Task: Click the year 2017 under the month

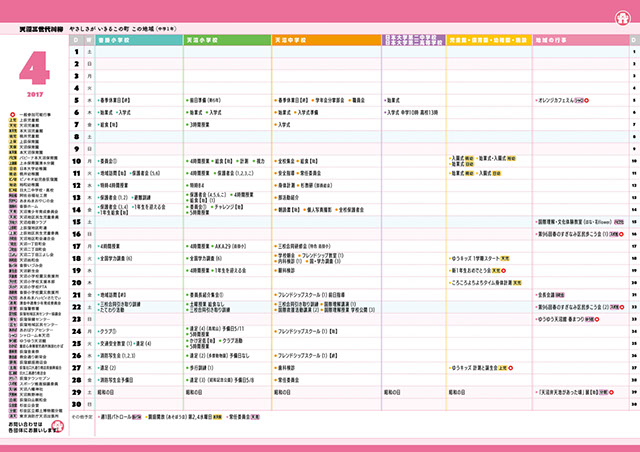Action: [35, 95]
